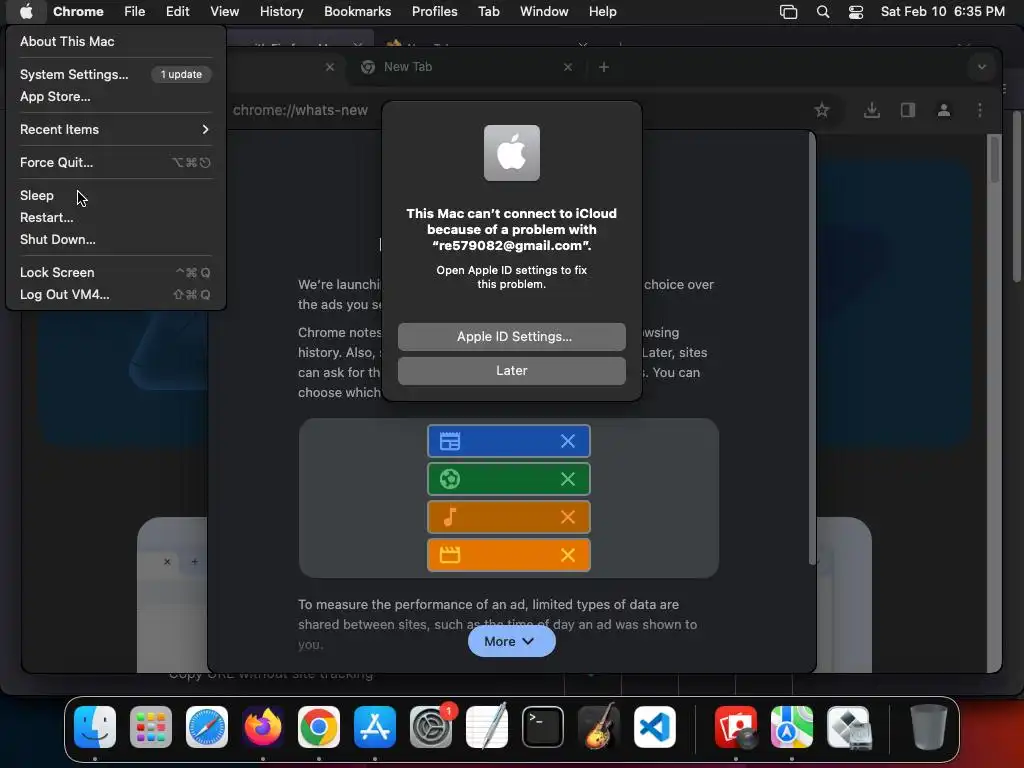Expand the tab search chevron

(981, 67)
